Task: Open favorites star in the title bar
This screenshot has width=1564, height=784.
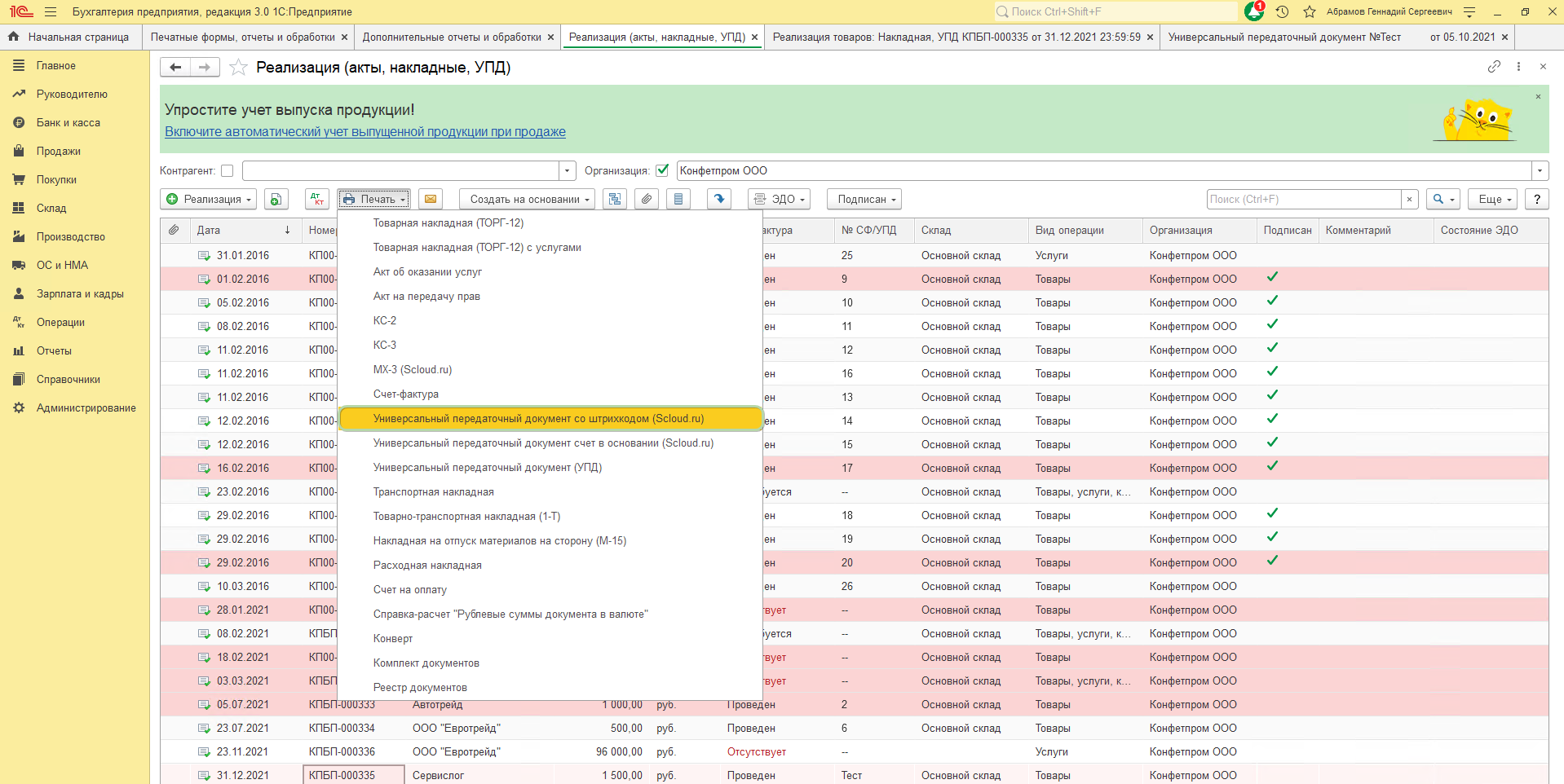Action: (1310, 11)
